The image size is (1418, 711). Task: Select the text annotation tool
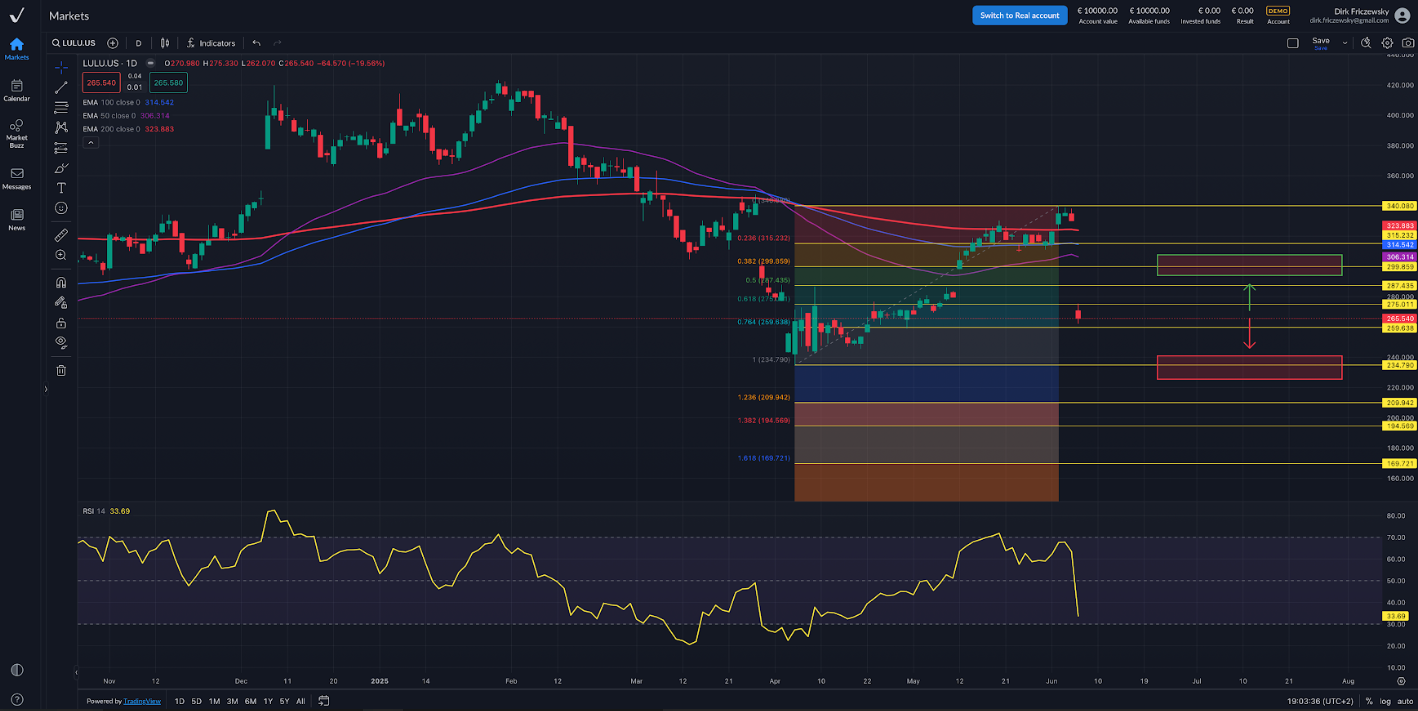click(61, 188)
